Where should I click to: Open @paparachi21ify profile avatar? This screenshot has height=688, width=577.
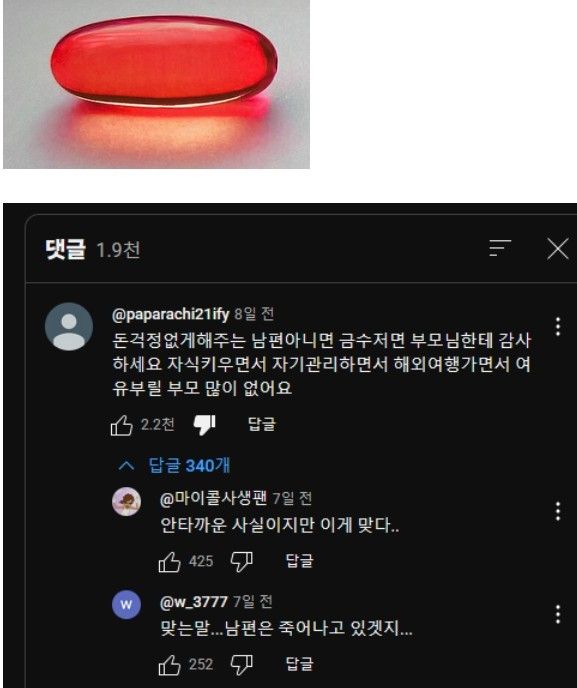(69, 326)
